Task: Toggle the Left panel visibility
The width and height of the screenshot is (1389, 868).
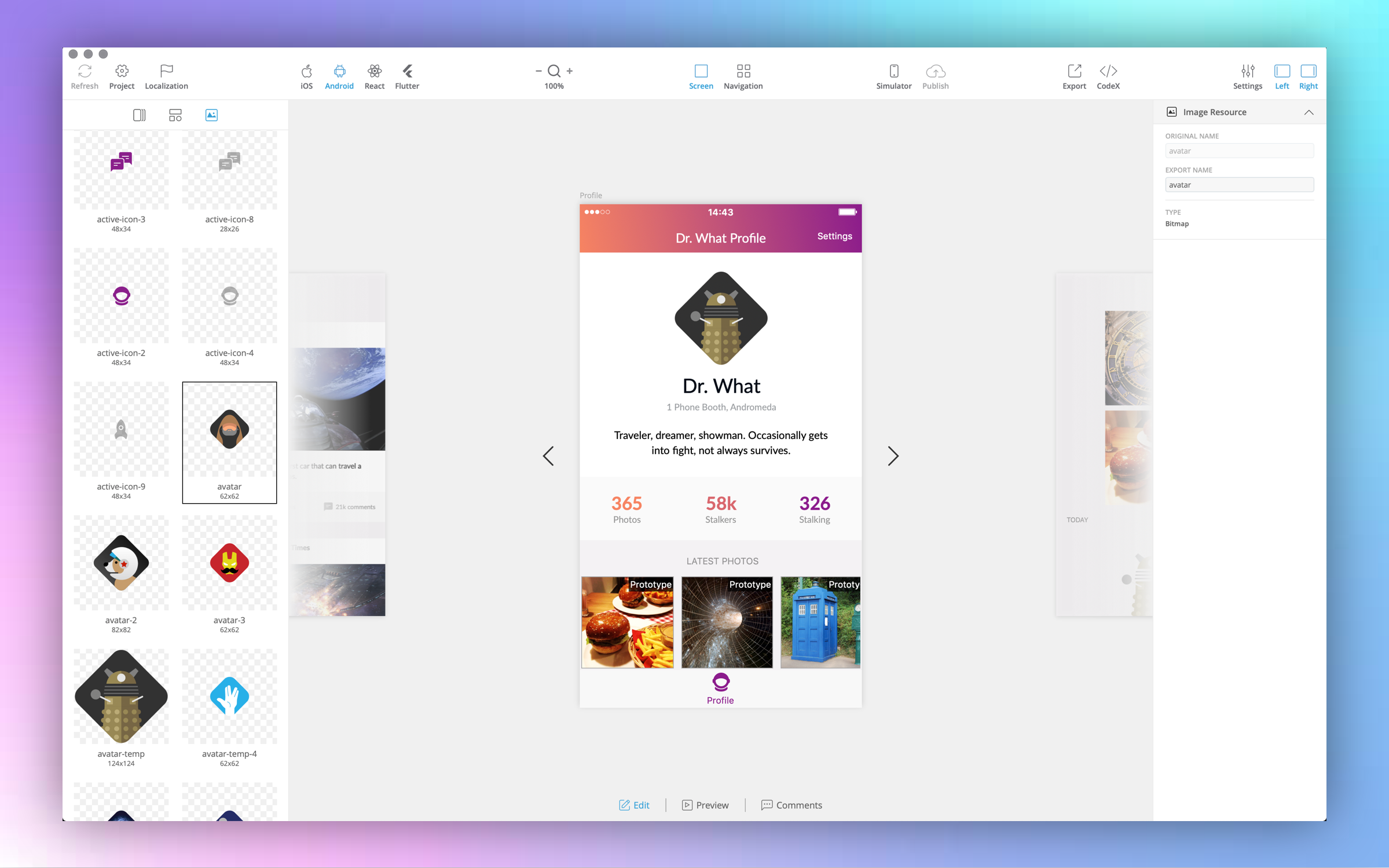Action: point(1281,71)
